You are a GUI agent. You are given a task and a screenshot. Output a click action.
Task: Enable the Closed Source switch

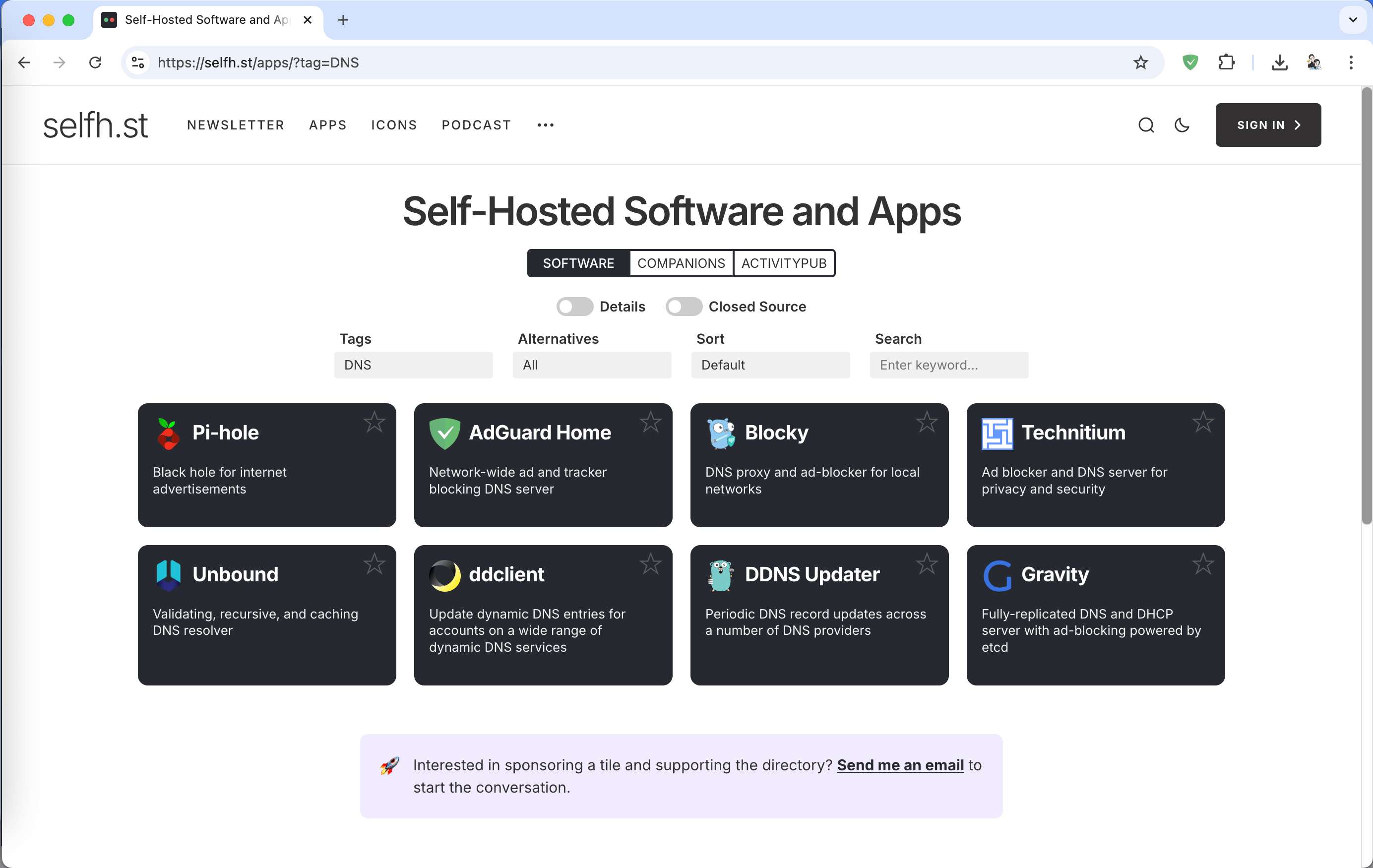(684, 307)
